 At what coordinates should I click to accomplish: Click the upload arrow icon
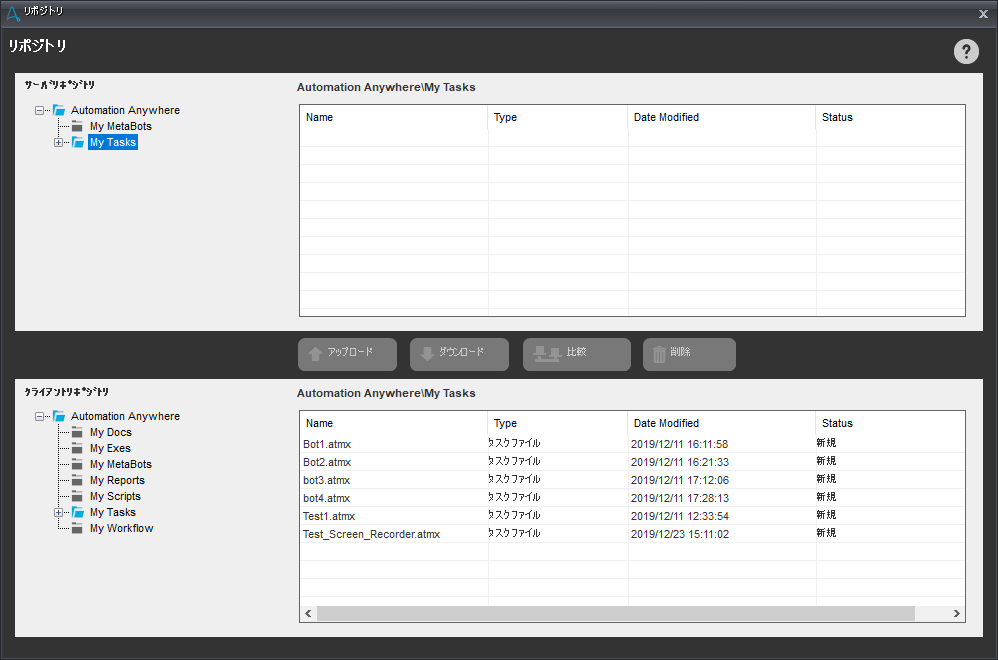point(315,354)
